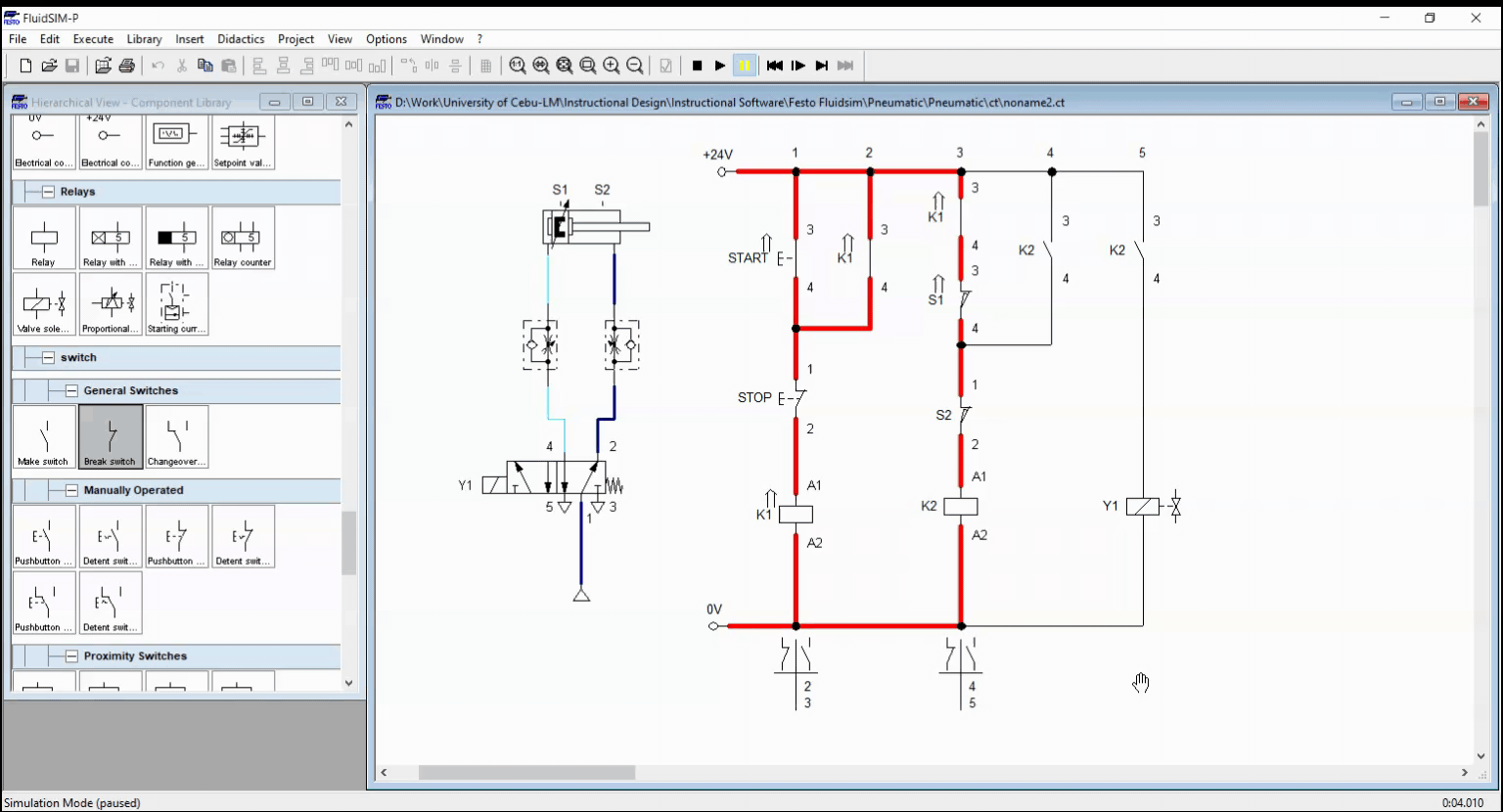Image resolution: width=1503 pixels, height=812 pixels.
Task: Actuate the START pushbutton in the circuit
Action: (789, 258)
